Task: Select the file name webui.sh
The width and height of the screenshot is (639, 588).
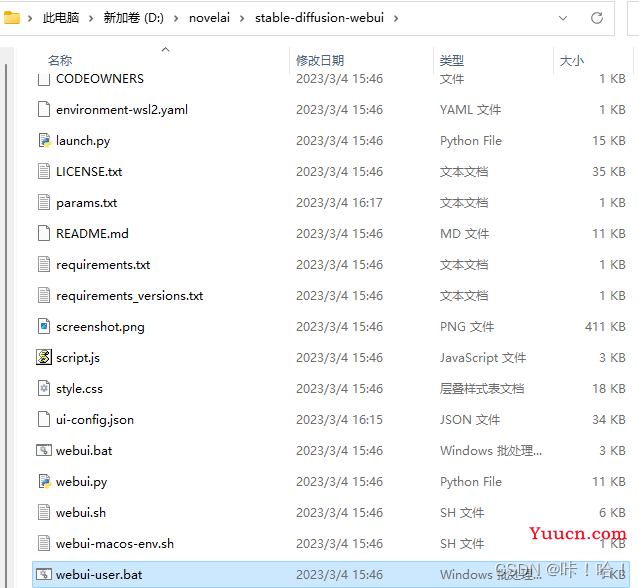Action: click(81, 512)
